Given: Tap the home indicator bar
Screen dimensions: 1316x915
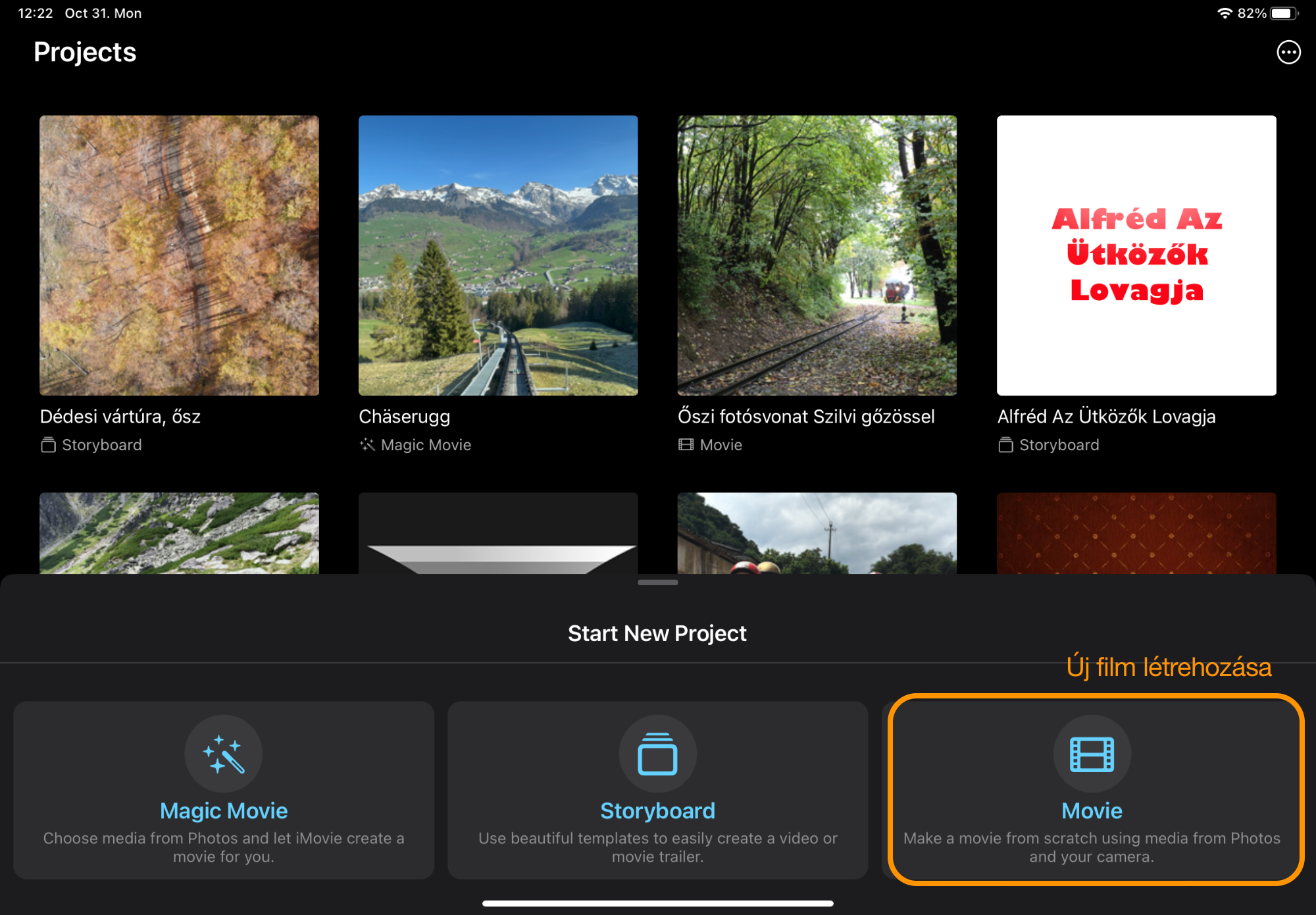Looking at the screenshot, I should tap(658, 903).
